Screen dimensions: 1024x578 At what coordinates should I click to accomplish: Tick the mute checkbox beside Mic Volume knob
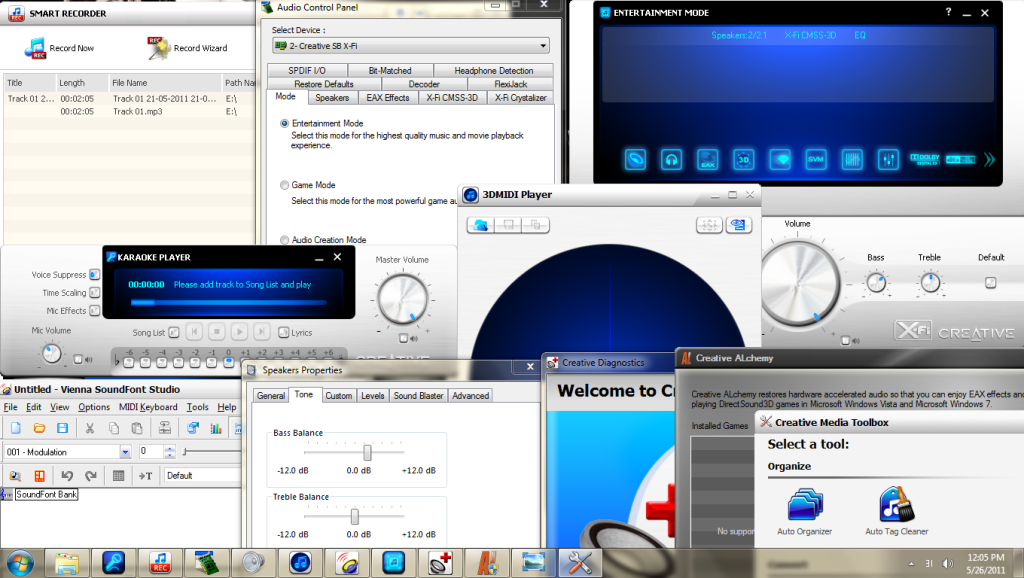click(78, 359)
